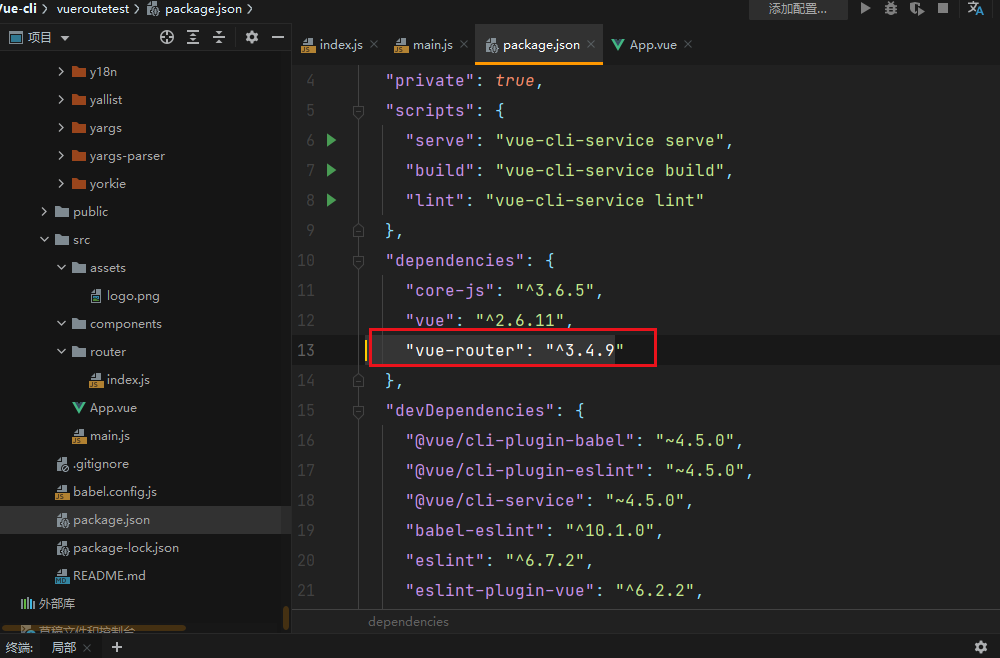Click the "eslint-plugin-vue" key on line 21
The image size is (1000, 658).
[500, 590]
